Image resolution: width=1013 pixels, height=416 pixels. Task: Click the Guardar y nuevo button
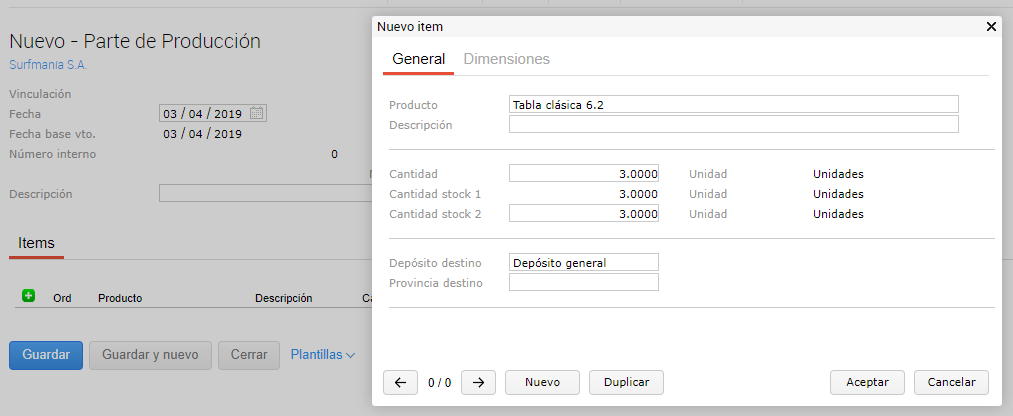click(150, 355)
